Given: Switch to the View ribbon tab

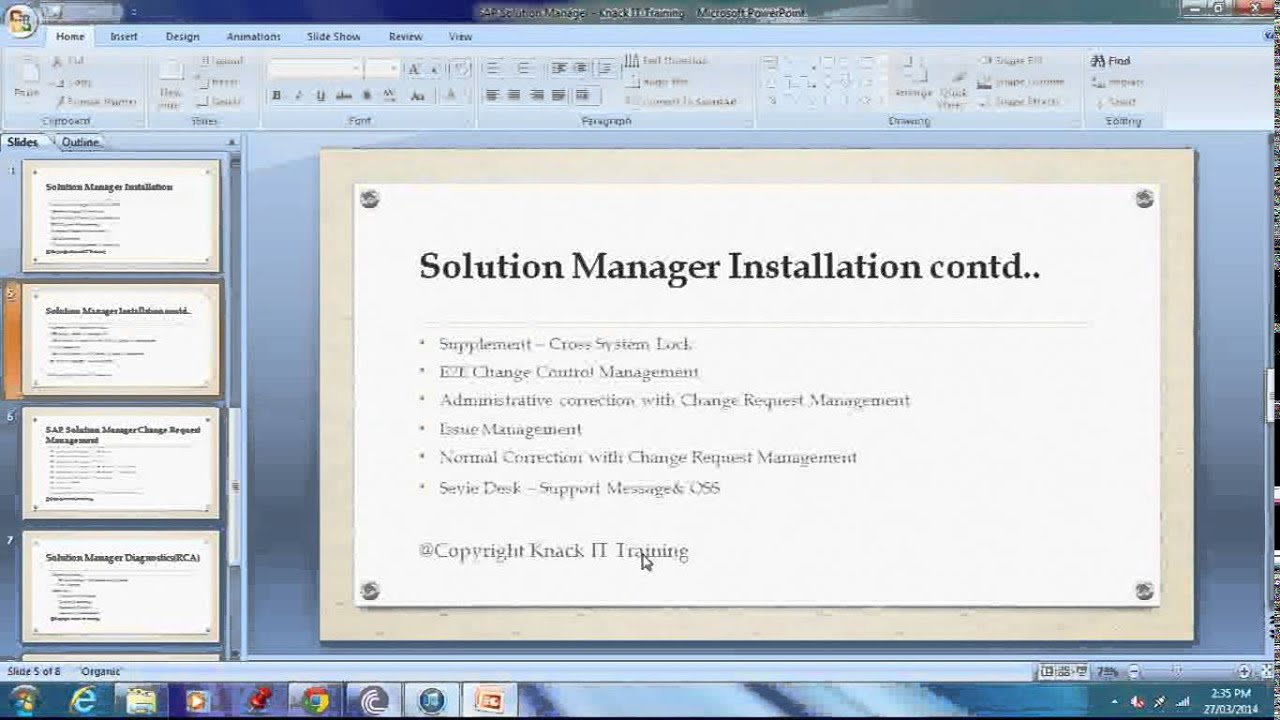Looking at the screenshot, I should (x=460, y=36).
